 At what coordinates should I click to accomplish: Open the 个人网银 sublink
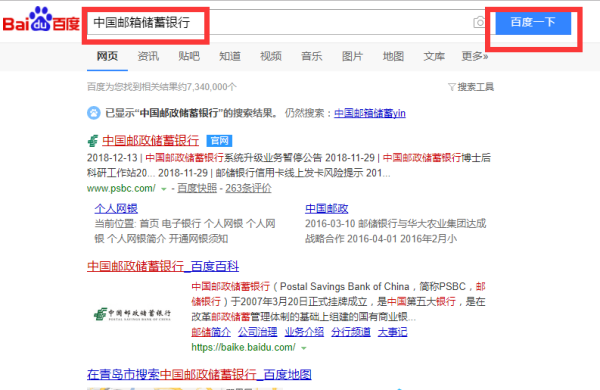tap(116, 209)
